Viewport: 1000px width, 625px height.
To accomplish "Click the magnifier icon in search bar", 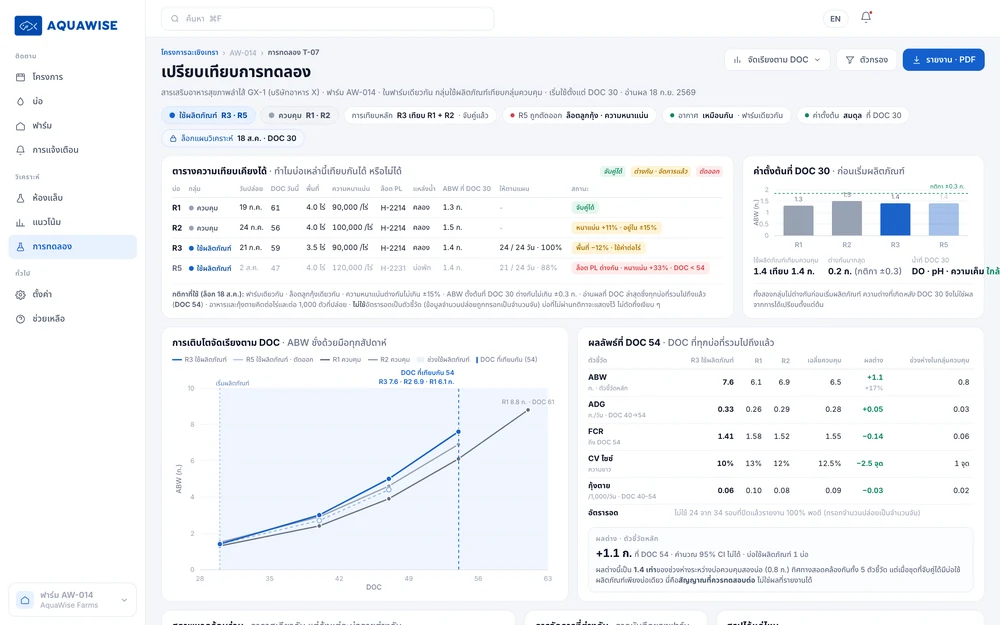I will pyautogui.click(x=175, y=18).
